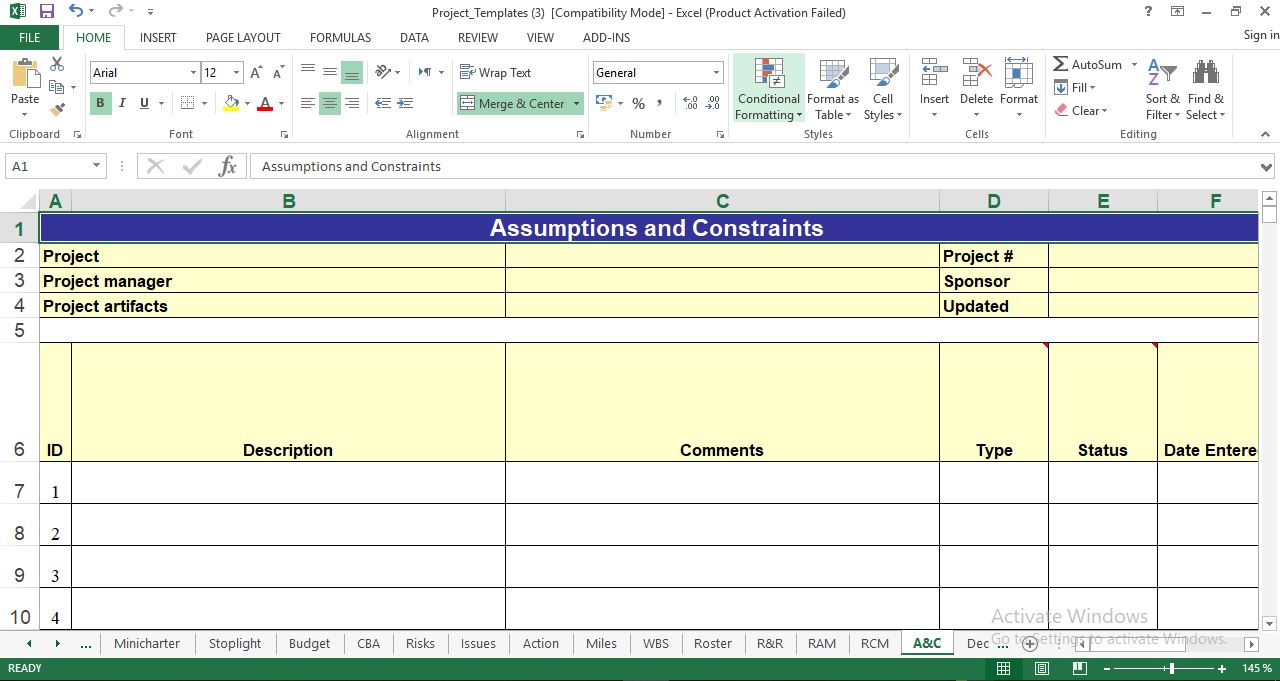Viewport: 1280px width, 681px height.
Task: Open the Fill Color dropdown arrow
Action: 245,103
